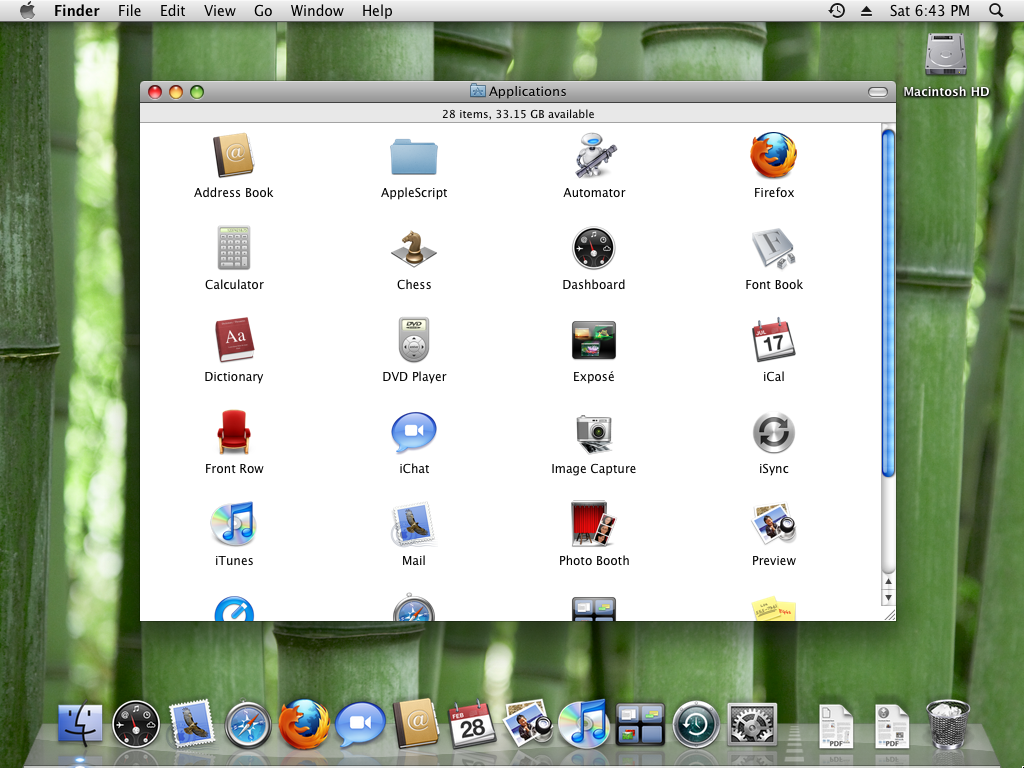
Task: Toggle the toolbar with the pill button
Action: pos(878,92)
